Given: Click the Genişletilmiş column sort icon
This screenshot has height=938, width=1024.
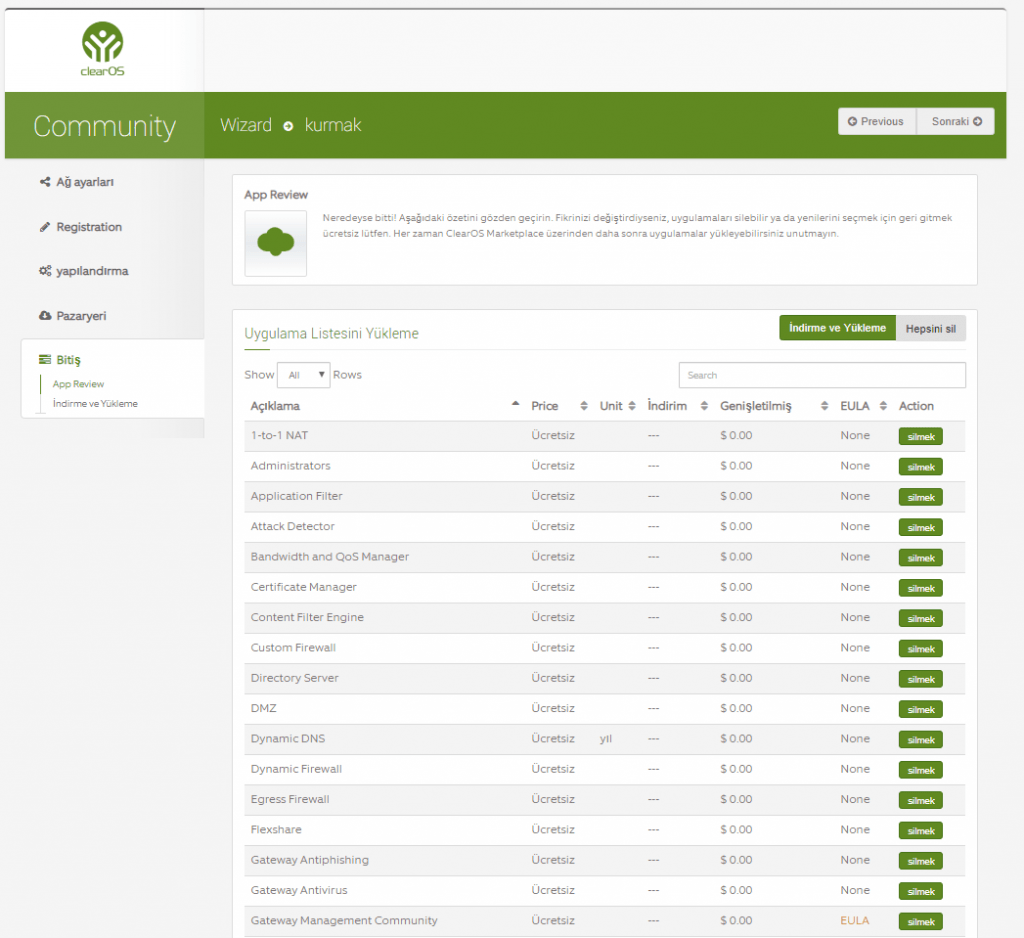Looking at the screenshot, I should (824, 406).
